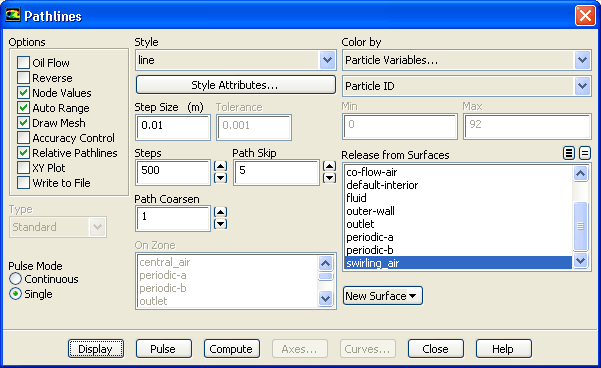Select Continuous pulse mode
The height and width of the screenshot is (368, 601).
15,279
